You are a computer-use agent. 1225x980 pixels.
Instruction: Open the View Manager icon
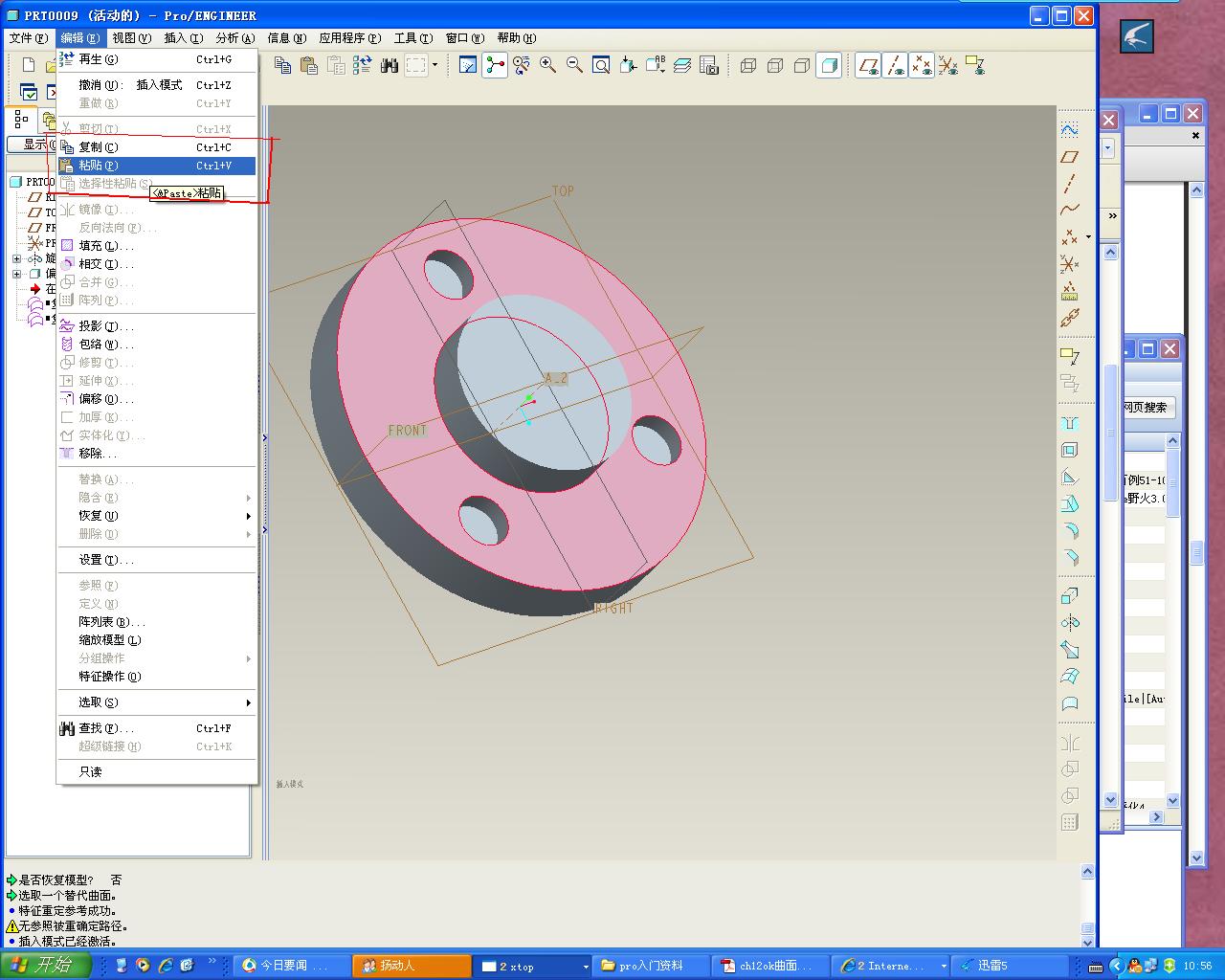(708, 65)
